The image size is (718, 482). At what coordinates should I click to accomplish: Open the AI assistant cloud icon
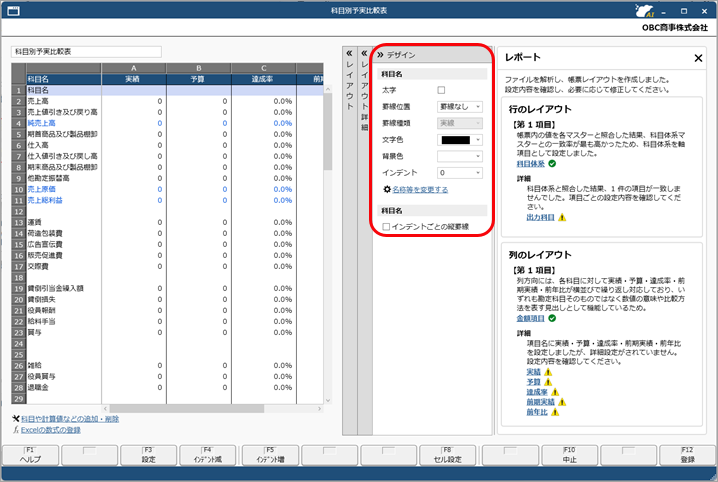tap(645, 11)
